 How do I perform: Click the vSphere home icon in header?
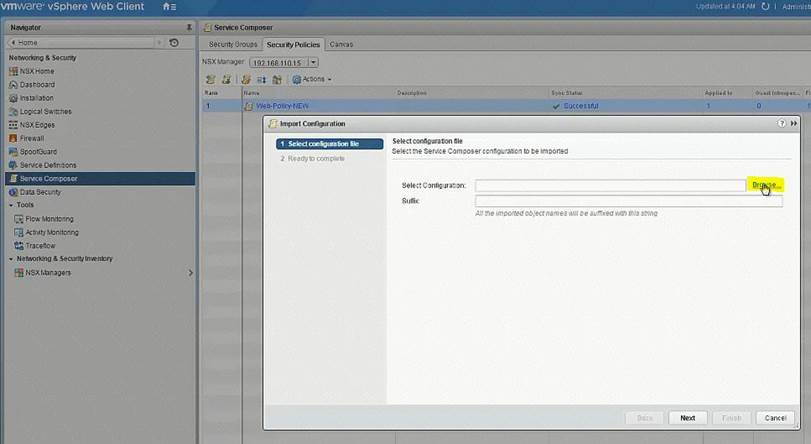(168, 7)
